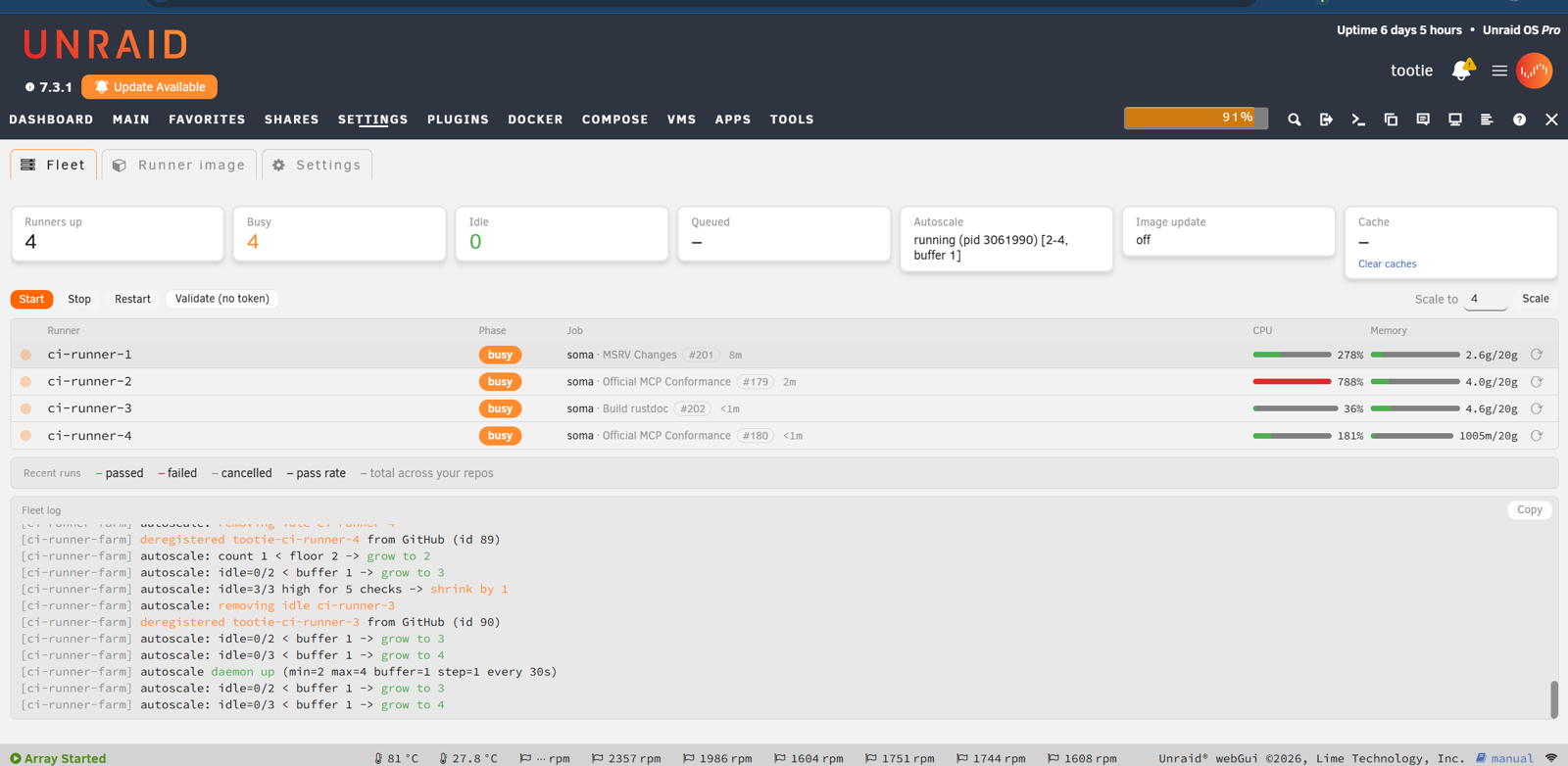This screenshot has height=766, width=1568.
Task: Open the Docker menu
Action: coord(535,120)
